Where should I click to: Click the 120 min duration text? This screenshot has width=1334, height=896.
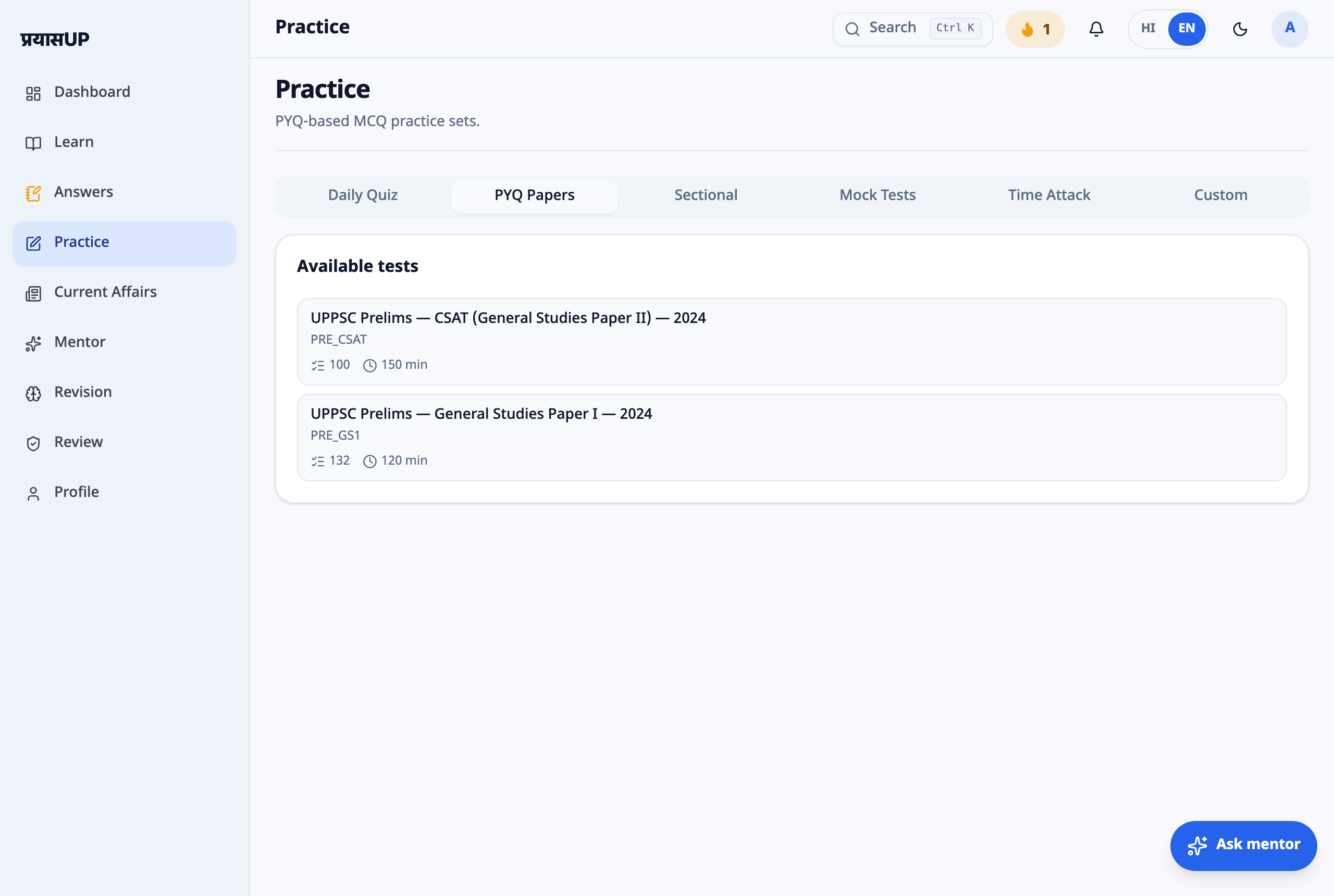pos(404,461)
